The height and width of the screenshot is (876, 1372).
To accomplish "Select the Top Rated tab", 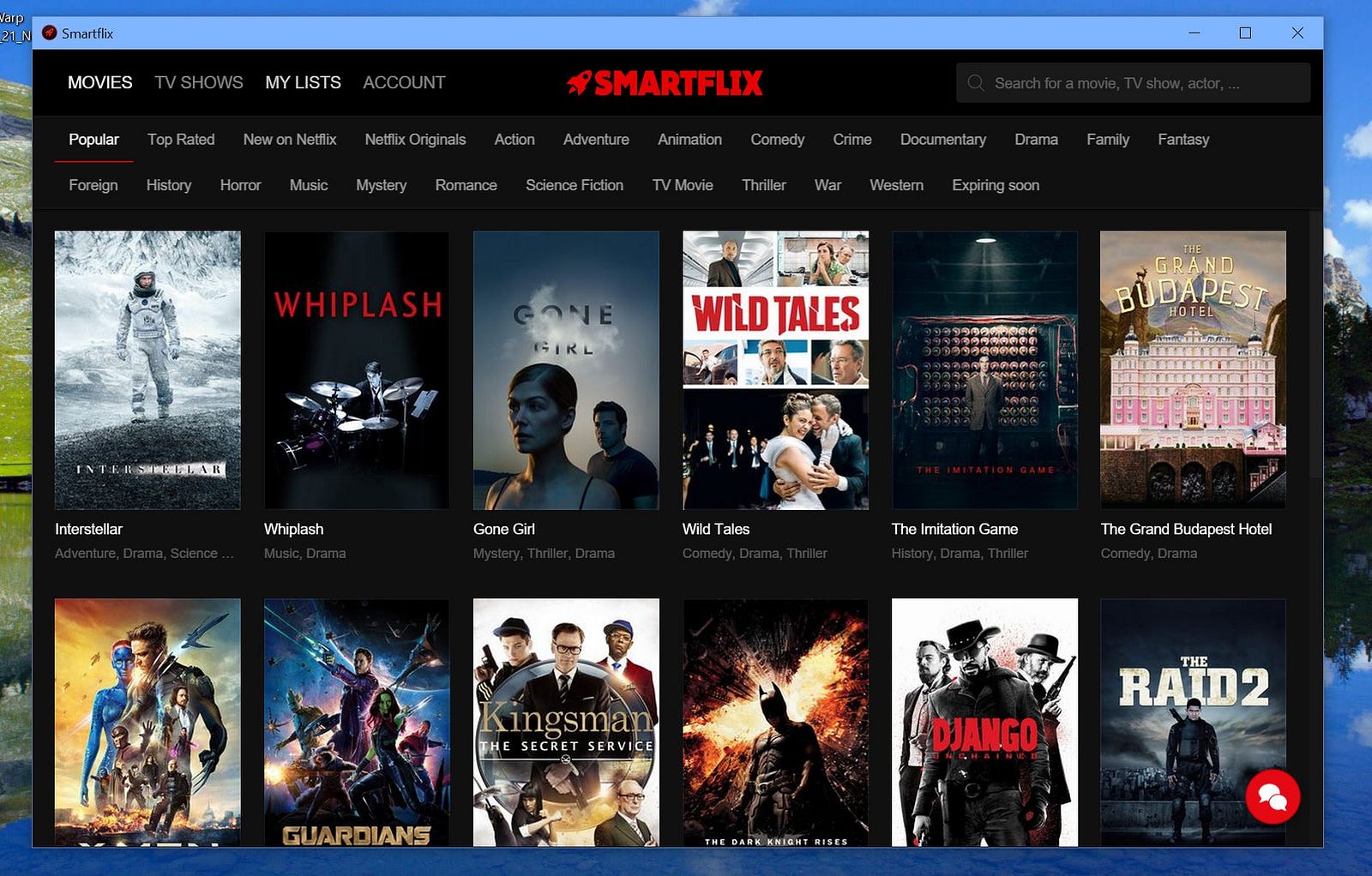I will pyautogui.click(x=181, y=140).
